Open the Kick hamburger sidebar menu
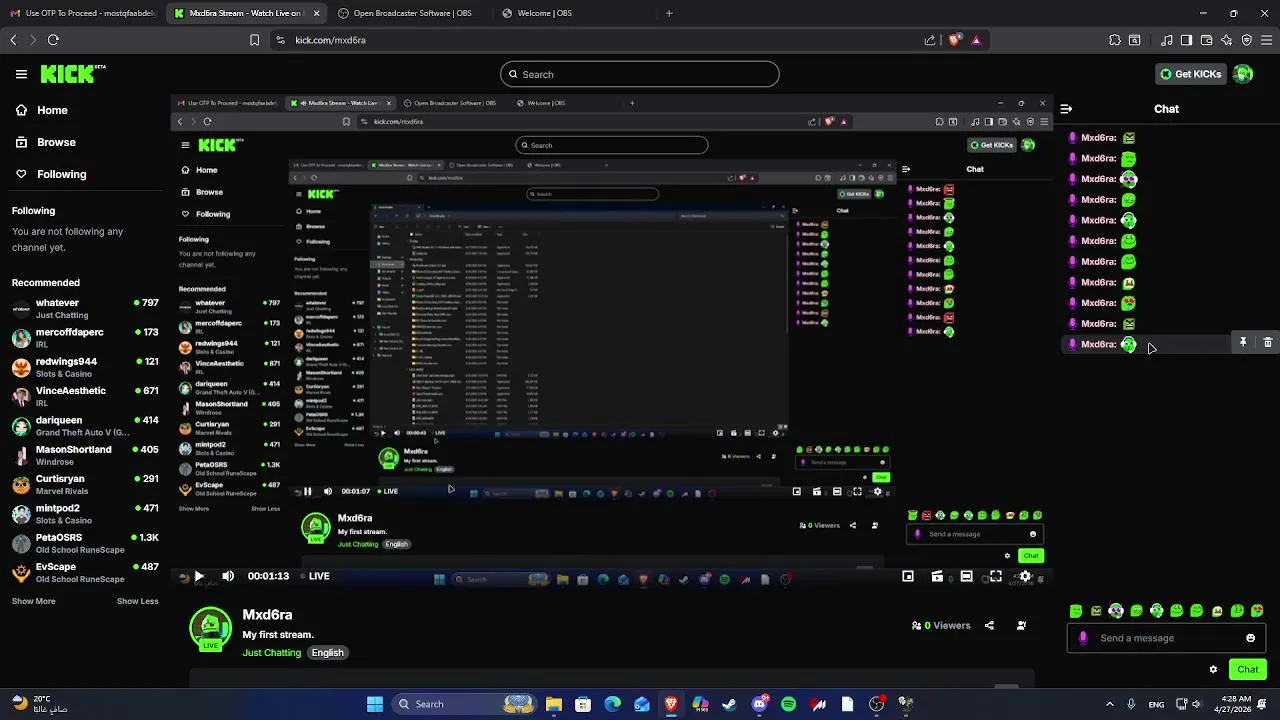Image resolution: width=1280 pixels, height=720 pixels. click(21, 74)
